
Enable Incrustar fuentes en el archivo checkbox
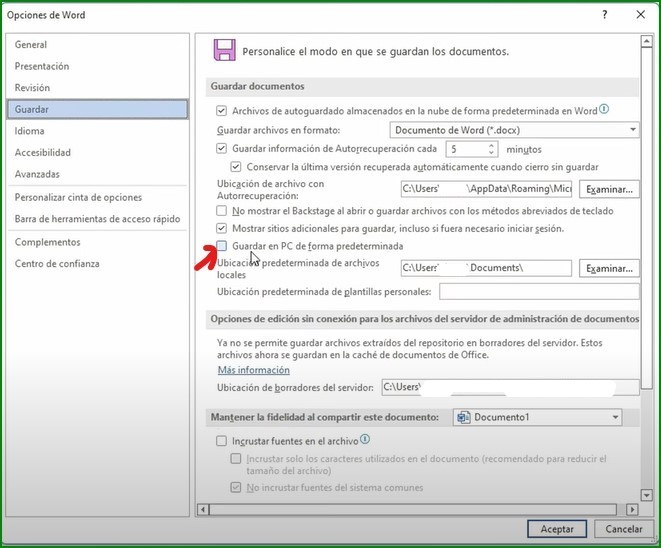click(x=221, y=441)
